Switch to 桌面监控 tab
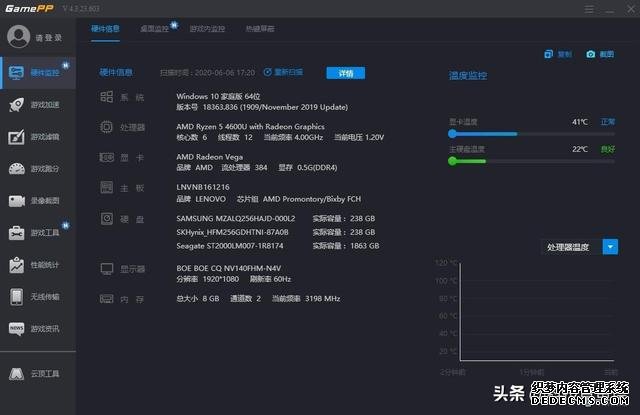This screenshot has height=415, width=640. click(x=154, y=29)
